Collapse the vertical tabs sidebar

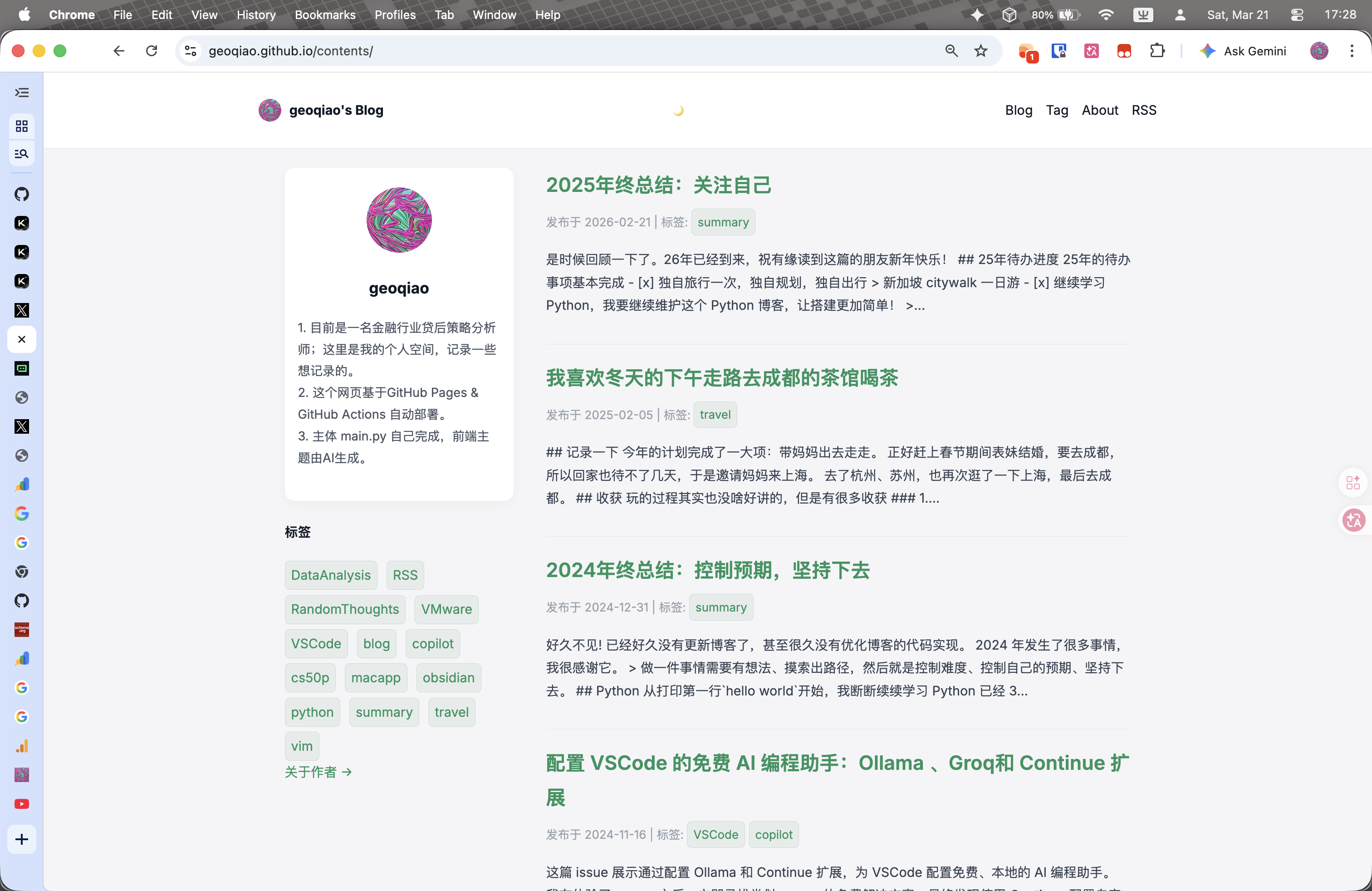[22, 93]
